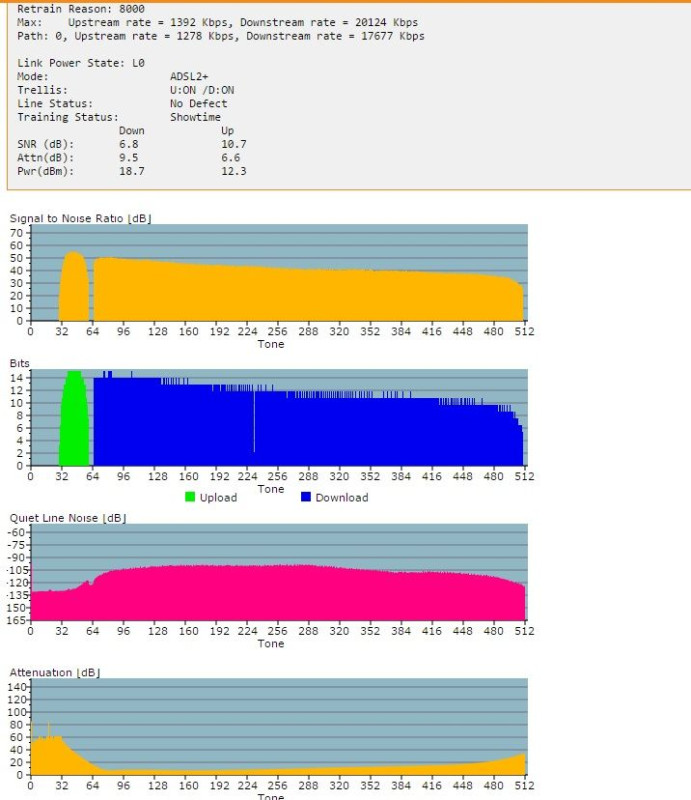The image size is (691, 800).
Task: Click the orange upstream hump in SNR chart
Action: pos(74,288)
